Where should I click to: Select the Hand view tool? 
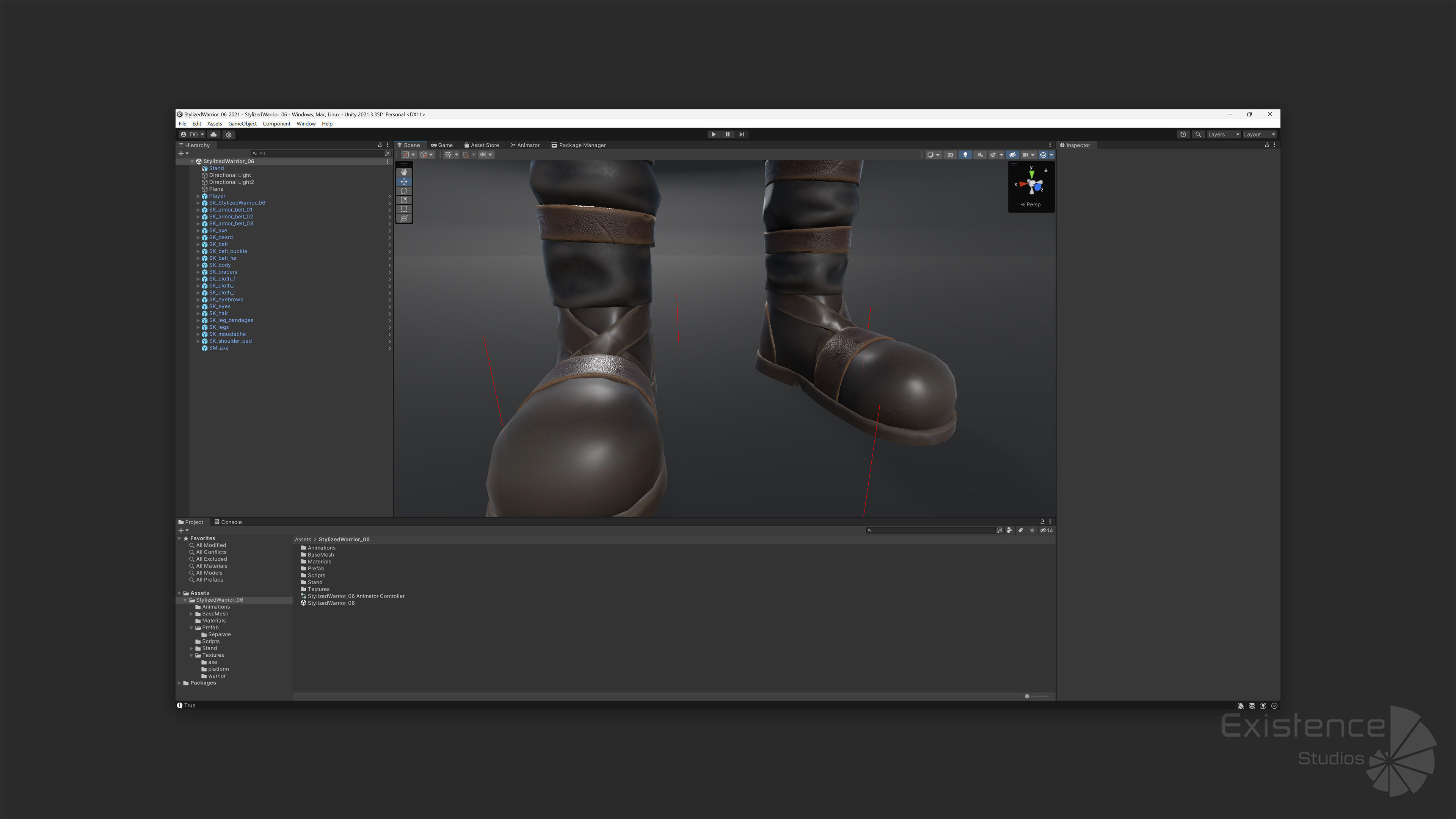(403, 173)
